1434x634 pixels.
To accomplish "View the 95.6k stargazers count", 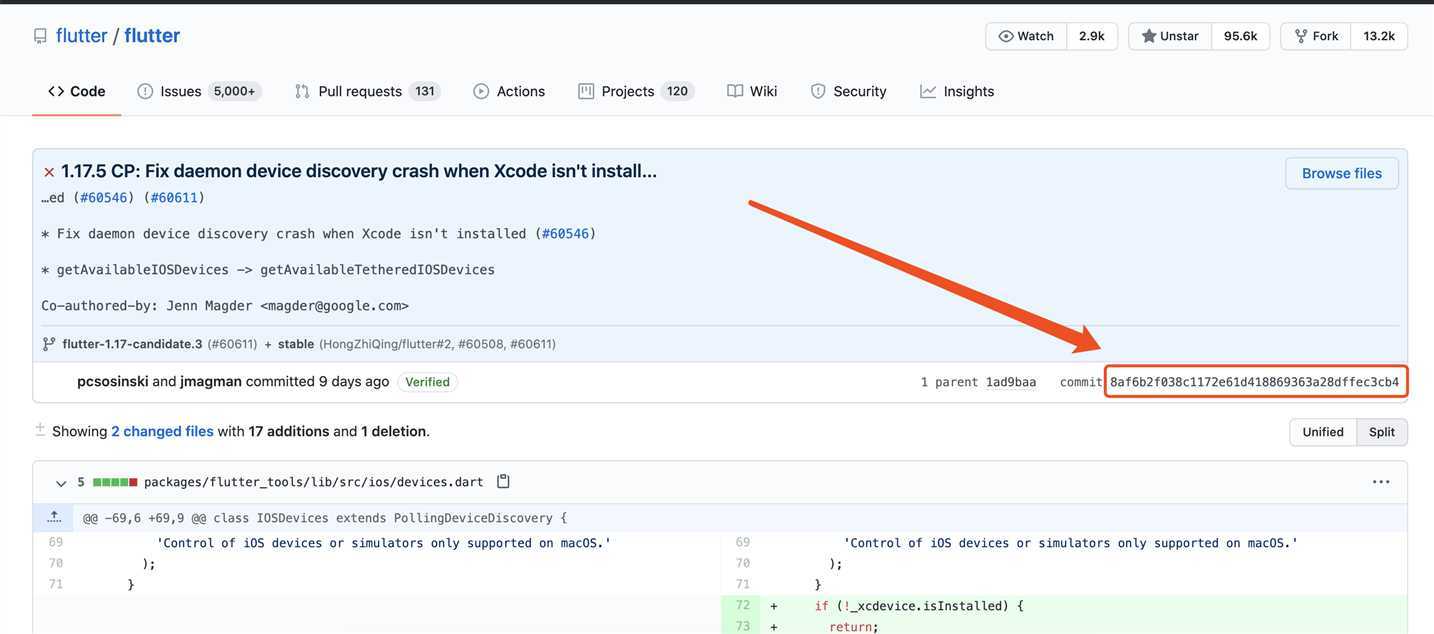I will [1241, 36].
